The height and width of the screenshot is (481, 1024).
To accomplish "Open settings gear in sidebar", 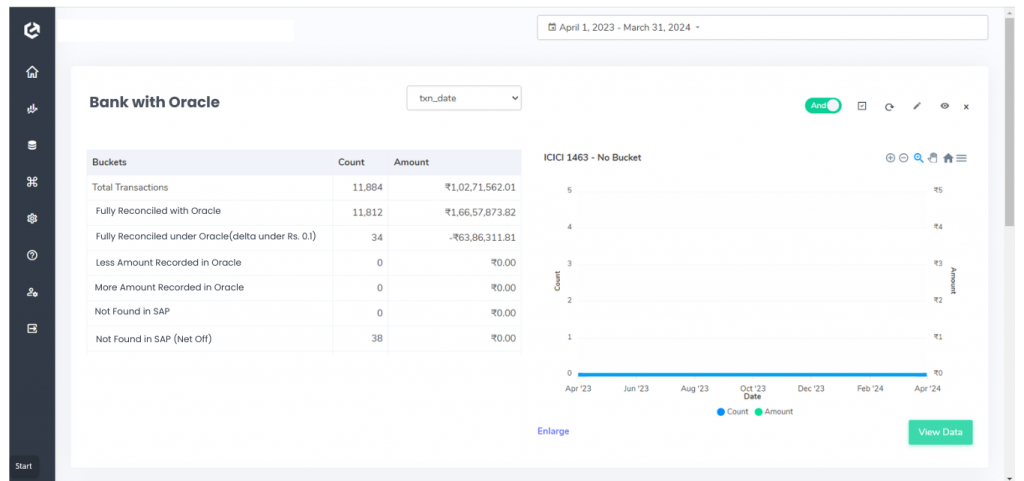I will [31, 219].
